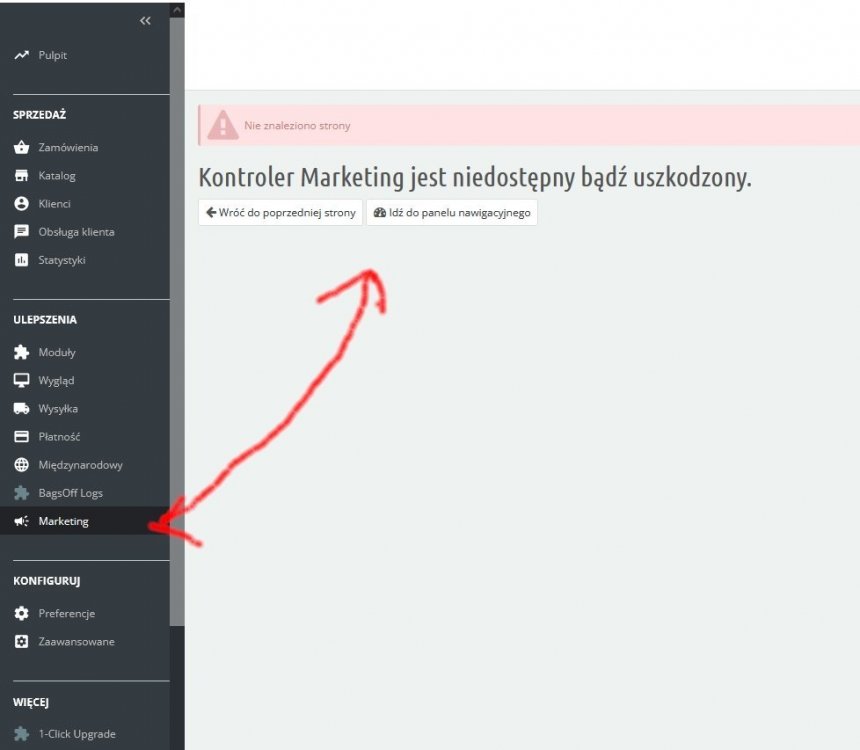Click the Obsługa klienta chat icon
This screenshot has height=750, width=860.
pyautogui.click(x=21, y=232)
